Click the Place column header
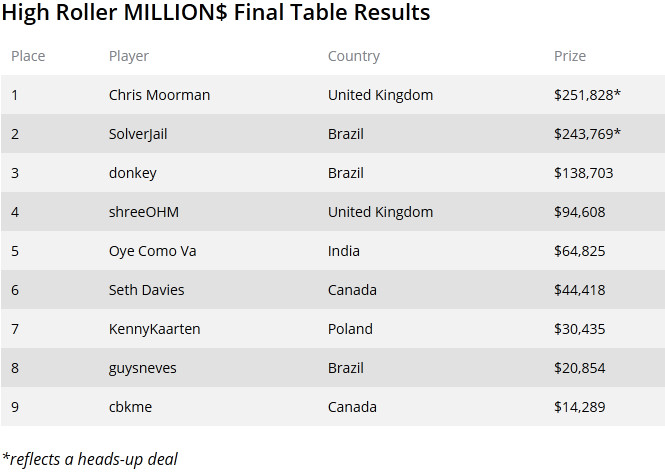Image resolution: width=665 pixels, height=473 pixels. [x=28, y=56]
